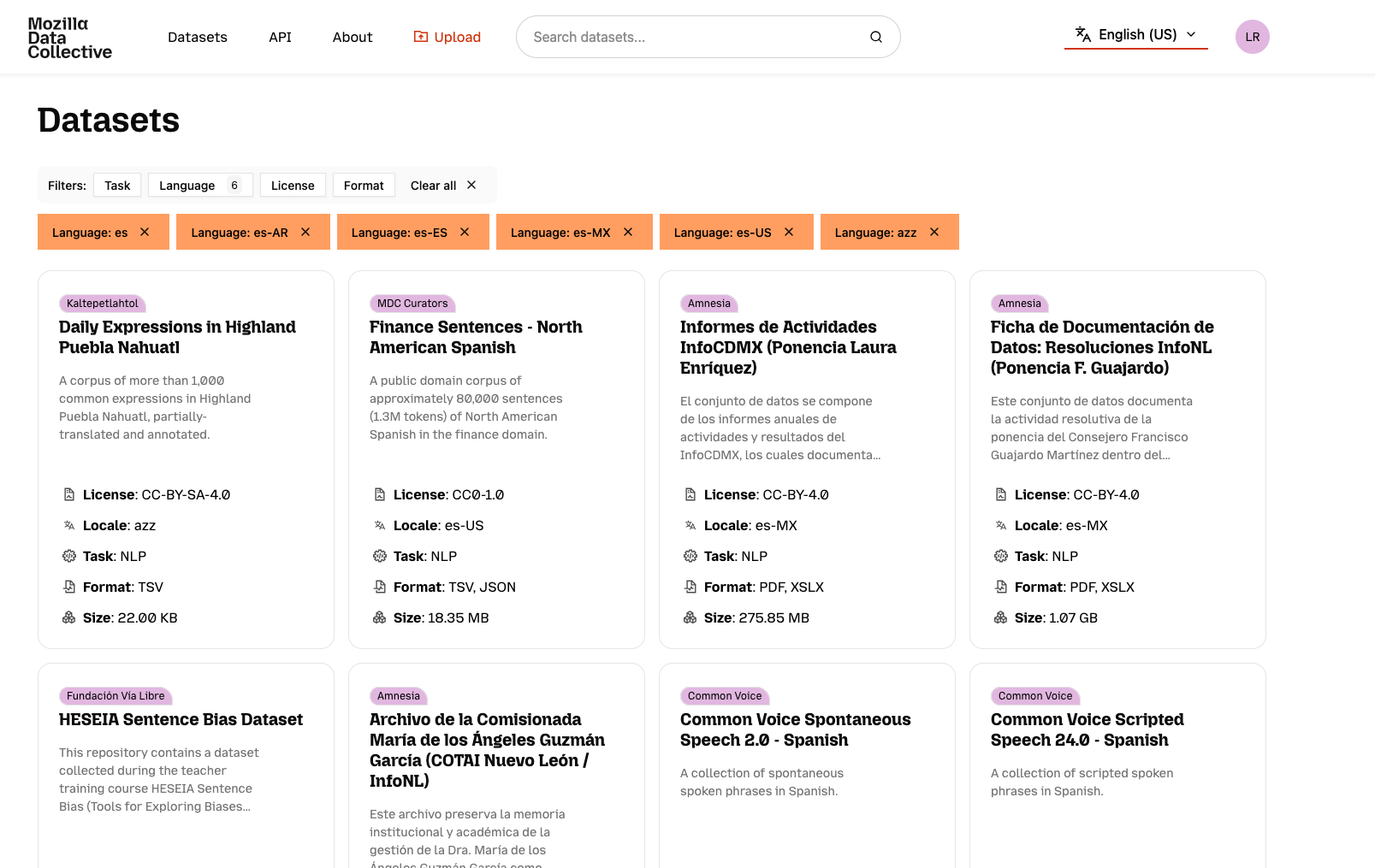The image size is (1375, 868).
Task: Open Archivo de la Comisionada dataset
Action: (487, 750)
